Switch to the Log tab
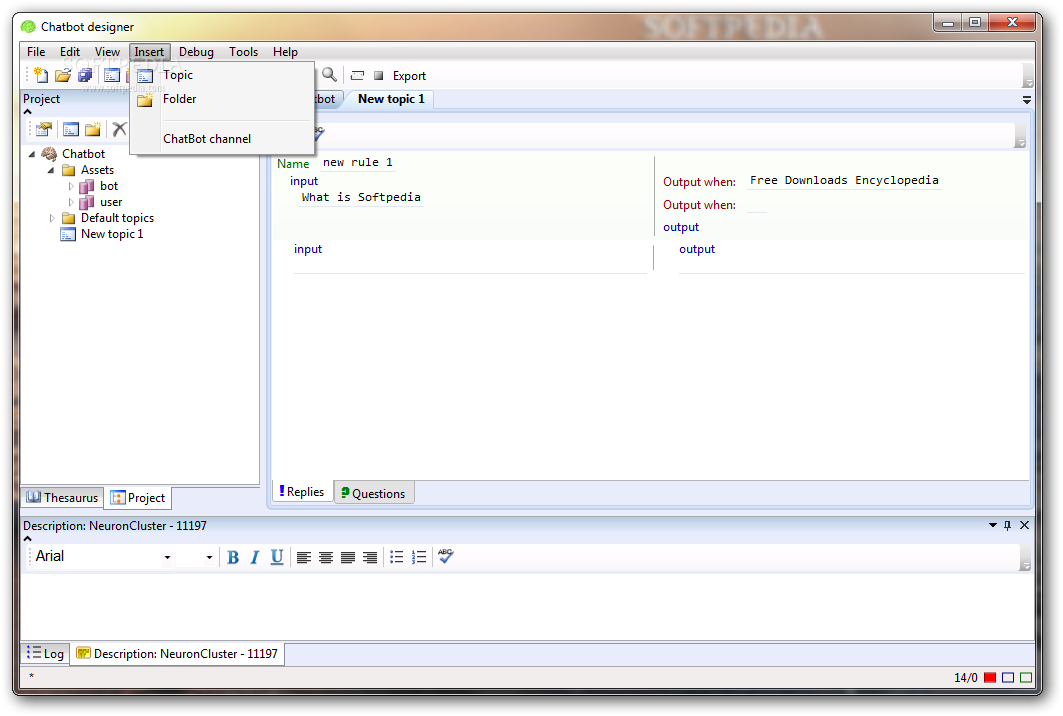This screenshot has width=1063, height=716. 45,654
